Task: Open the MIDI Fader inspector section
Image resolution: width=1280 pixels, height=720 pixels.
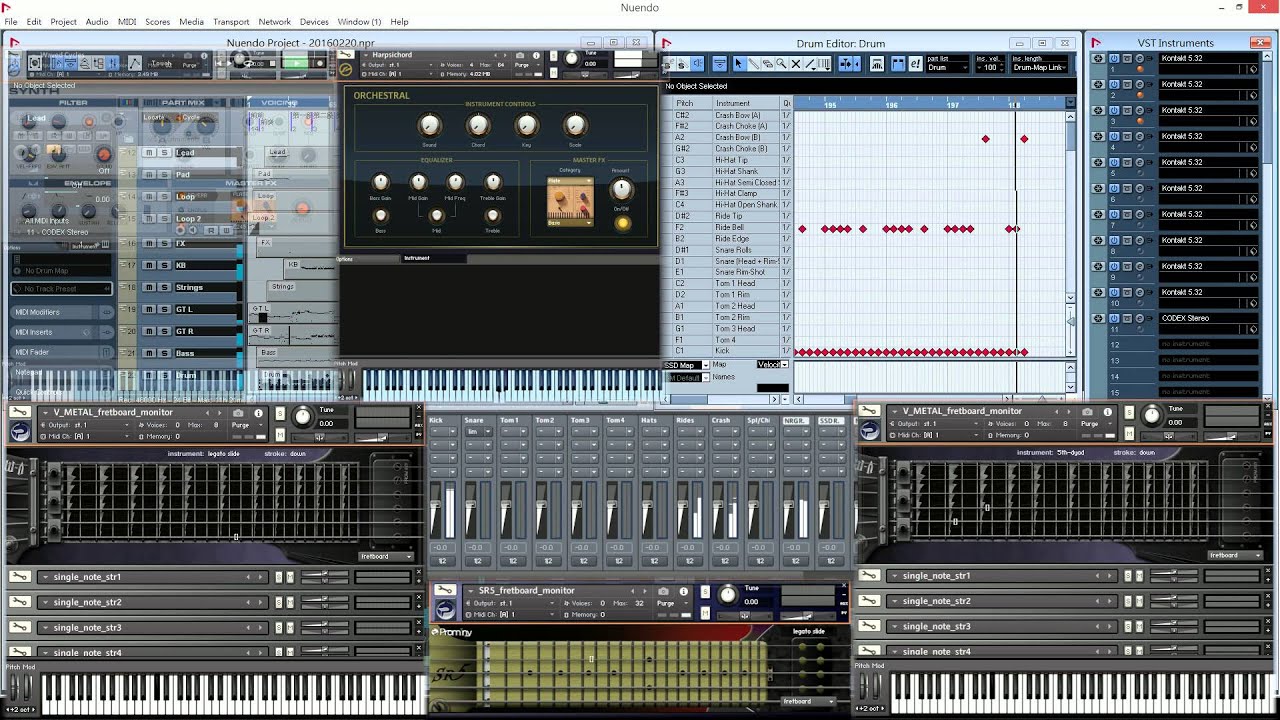Action: pyautogui.click(x=62, y=352)
